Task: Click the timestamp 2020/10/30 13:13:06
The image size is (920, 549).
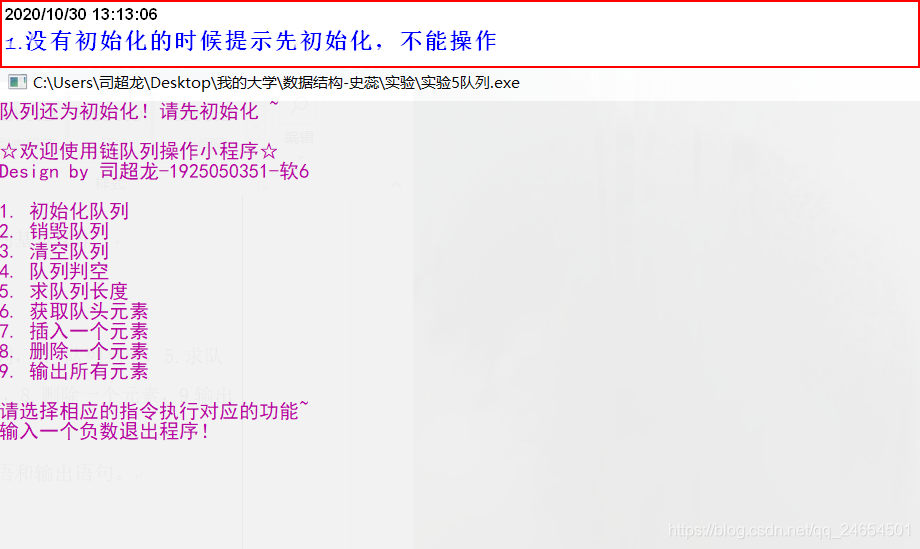Action: click(81, 14)
